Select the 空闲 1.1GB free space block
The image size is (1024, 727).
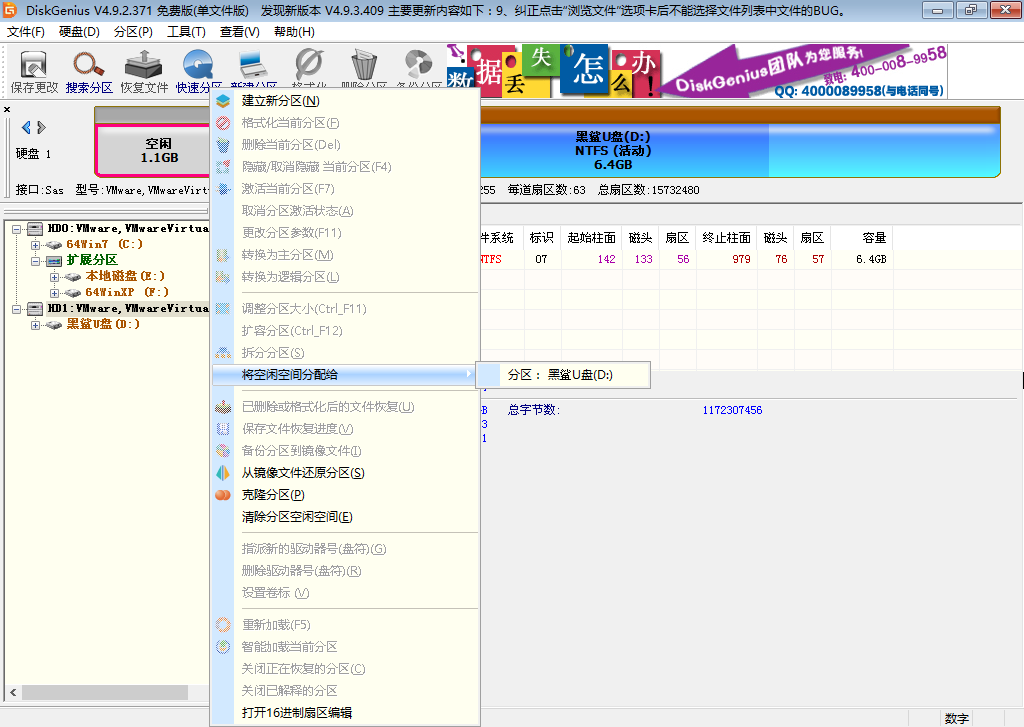coord(158,150)
